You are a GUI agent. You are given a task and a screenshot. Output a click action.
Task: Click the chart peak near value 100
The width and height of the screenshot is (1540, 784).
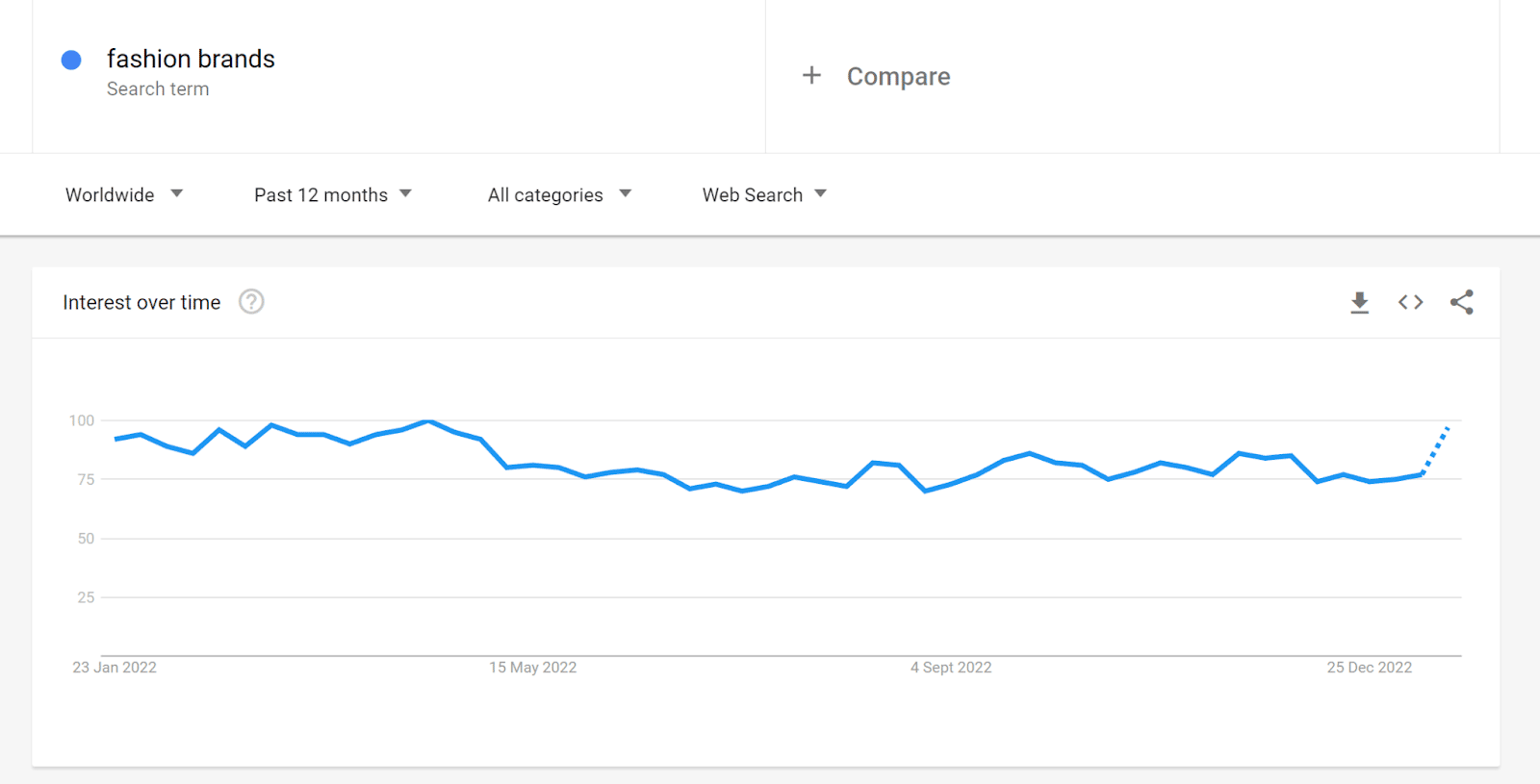428,421
